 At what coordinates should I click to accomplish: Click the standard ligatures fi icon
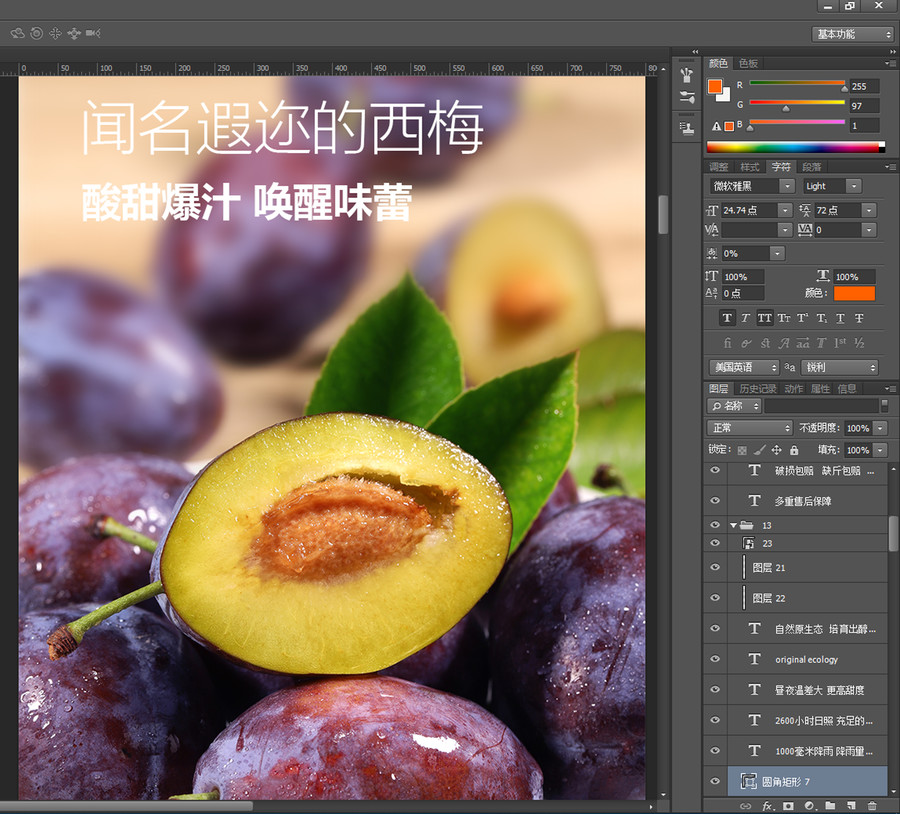727,343
